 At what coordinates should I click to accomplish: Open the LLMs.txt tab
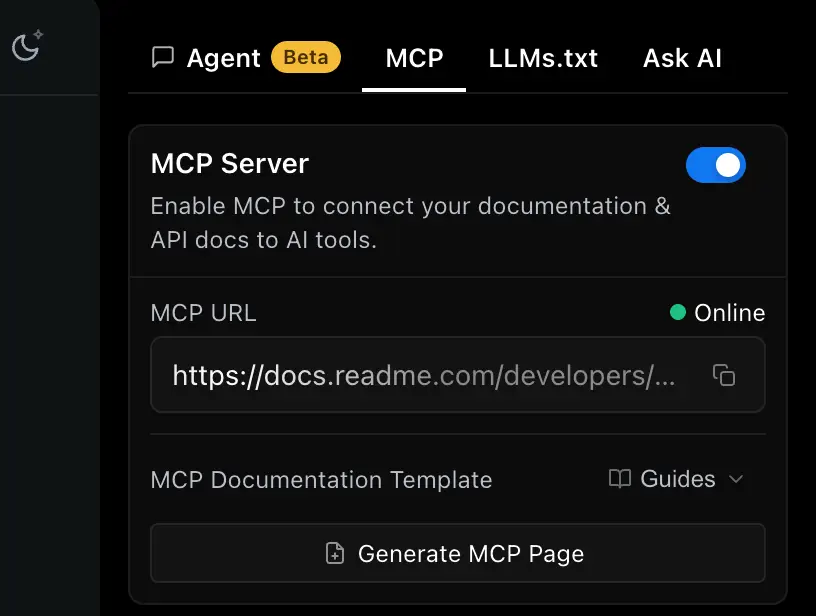point(543,58)
